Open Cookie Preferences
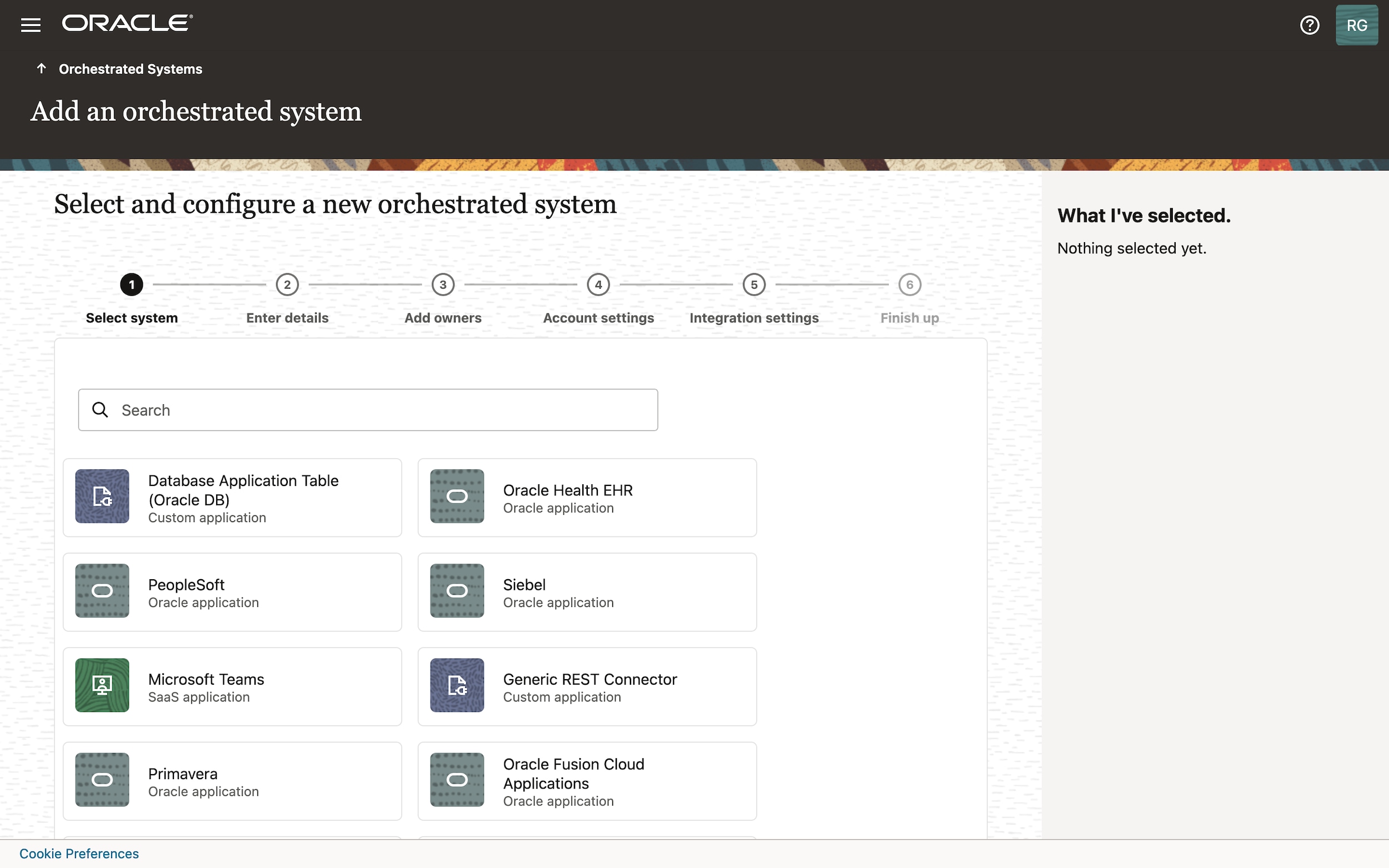Viewport: 1389px width, 868px height. tap(79, 853)
